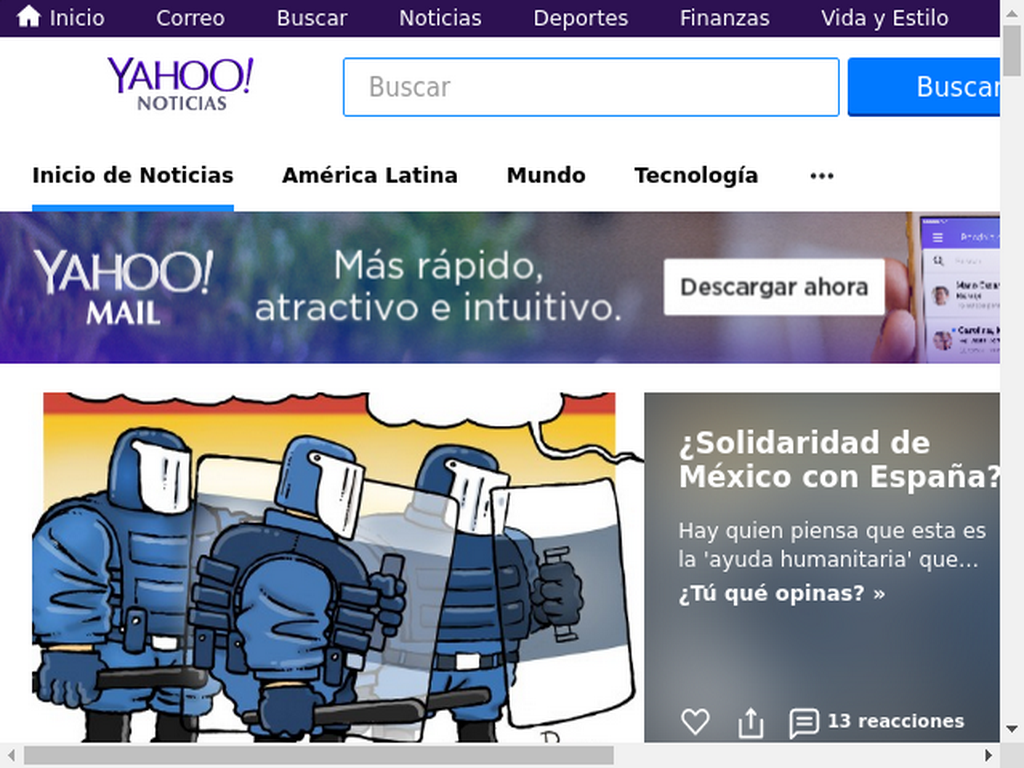Click the Yahoo Mail logo in the banner
This screenshot has height=768, width=1024.
pos(123,287)
